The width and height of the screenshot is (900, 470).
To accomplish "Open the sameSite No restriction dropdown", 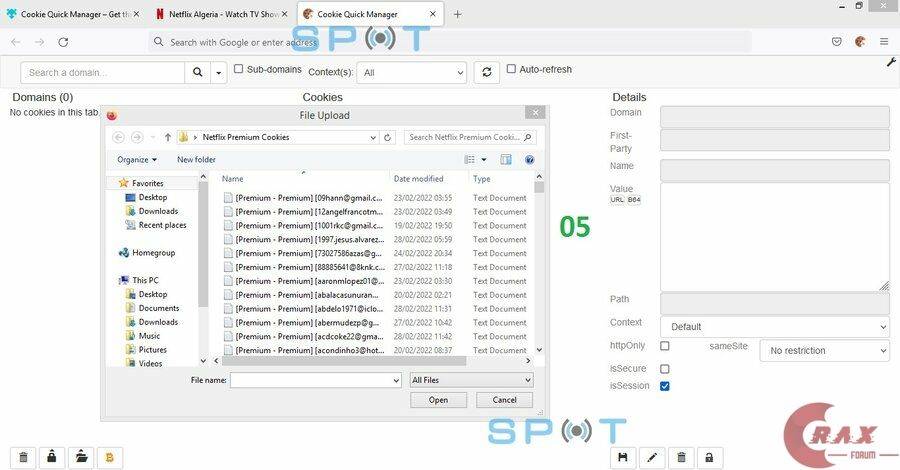I will coord(824,351).
